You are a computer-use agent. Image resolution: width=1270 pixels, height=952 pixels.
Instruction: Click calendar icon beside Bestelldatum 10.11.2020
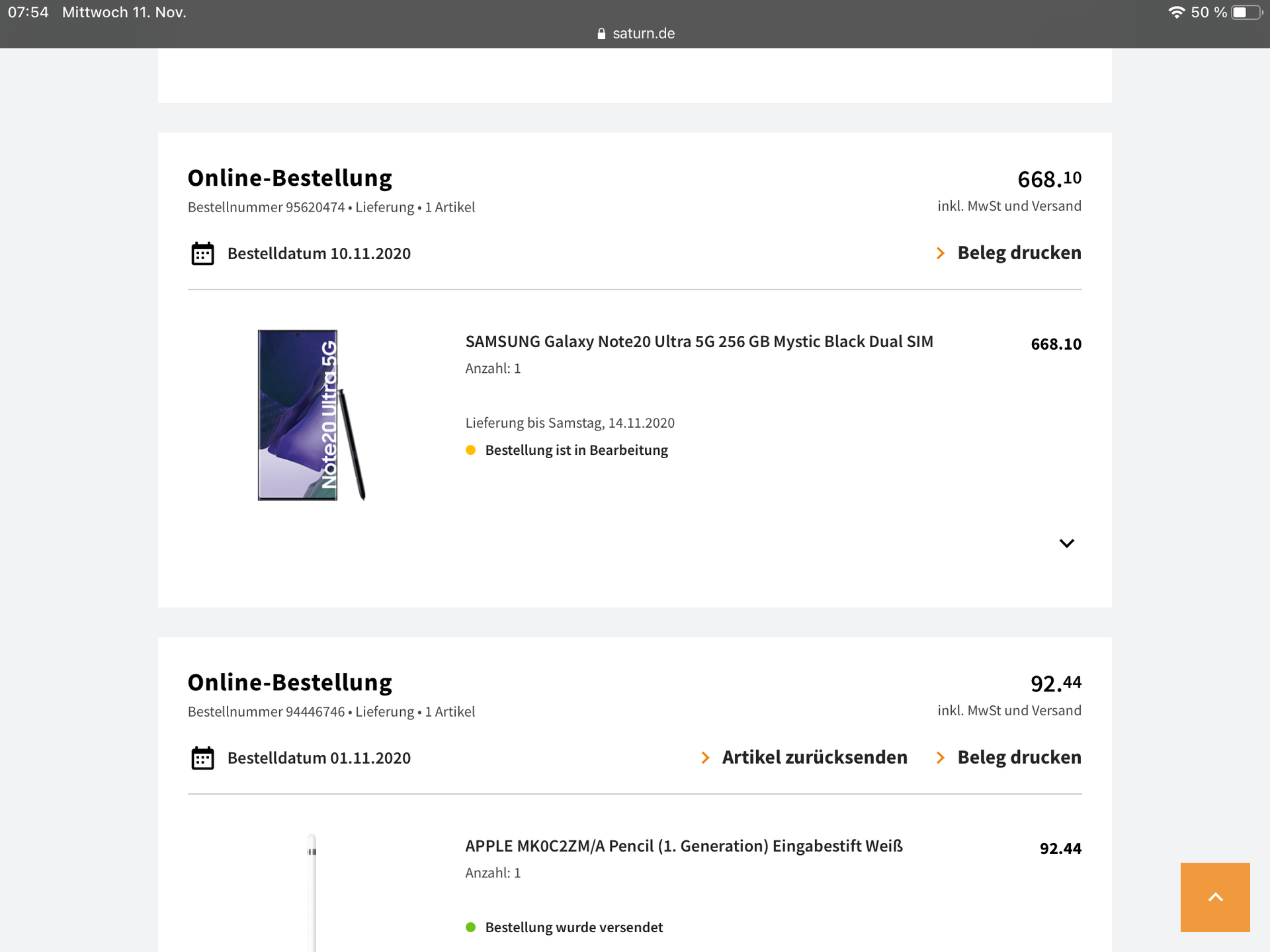click(202, 254)
